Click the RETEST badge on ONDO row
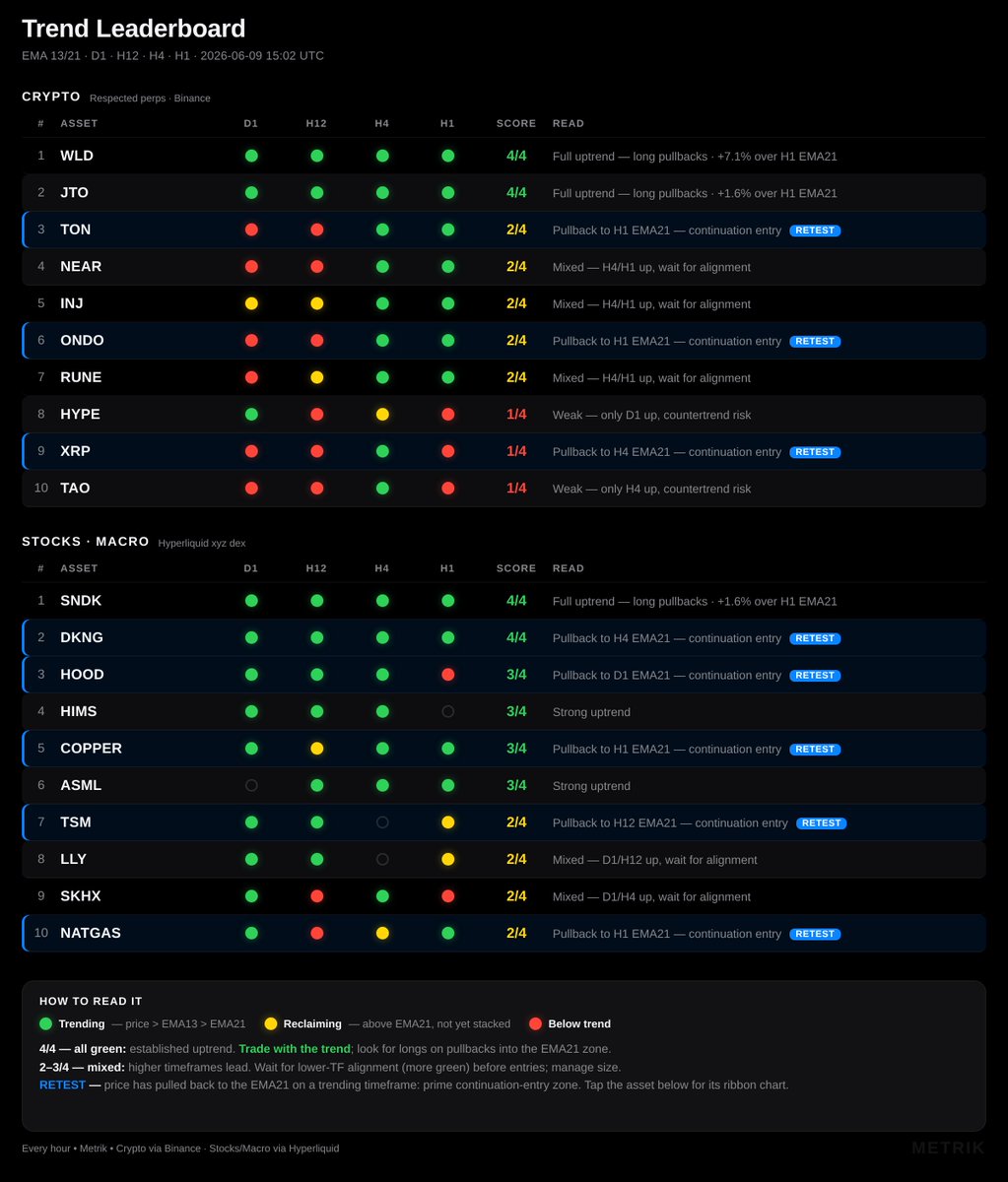 tap(815, 341)
